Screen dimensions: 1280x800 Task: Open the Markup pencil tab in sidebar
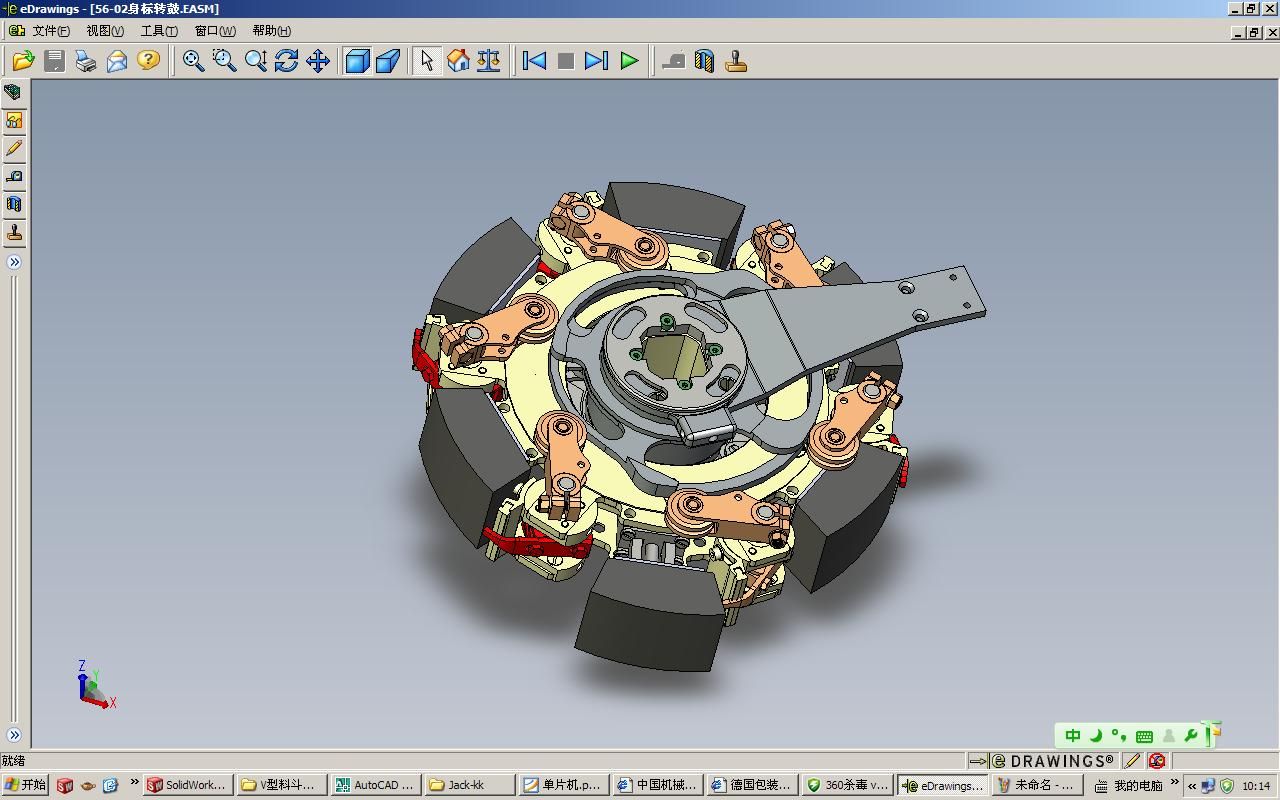pos(14,148)
